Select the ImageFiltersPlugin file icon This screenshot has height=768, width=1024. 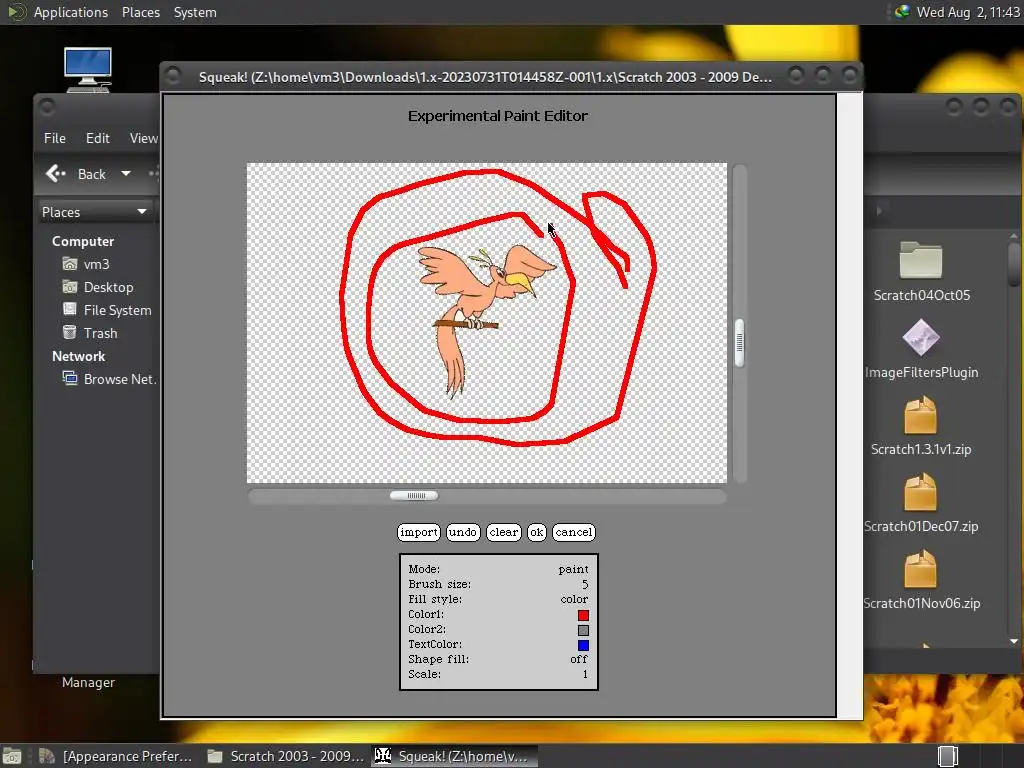(921, 338)
